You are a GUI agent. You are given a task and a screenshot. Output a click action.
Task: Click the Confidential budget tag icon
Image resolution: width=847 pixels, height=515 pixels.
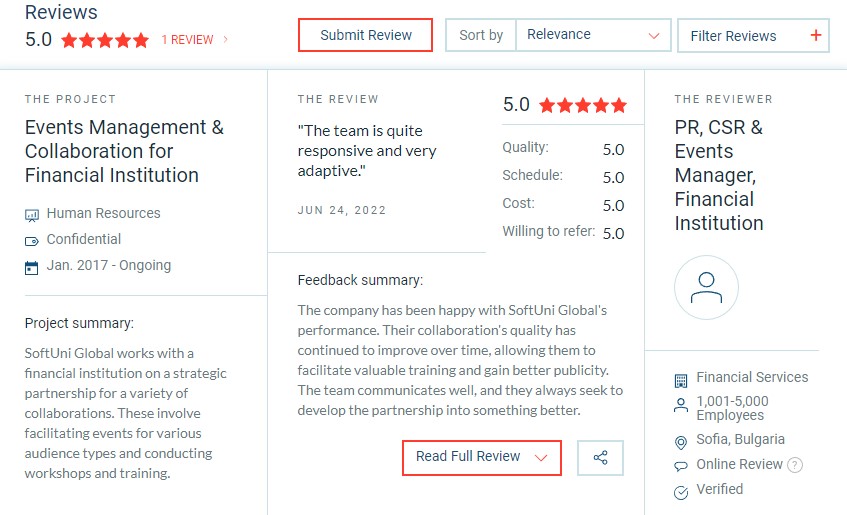(32, 241)
